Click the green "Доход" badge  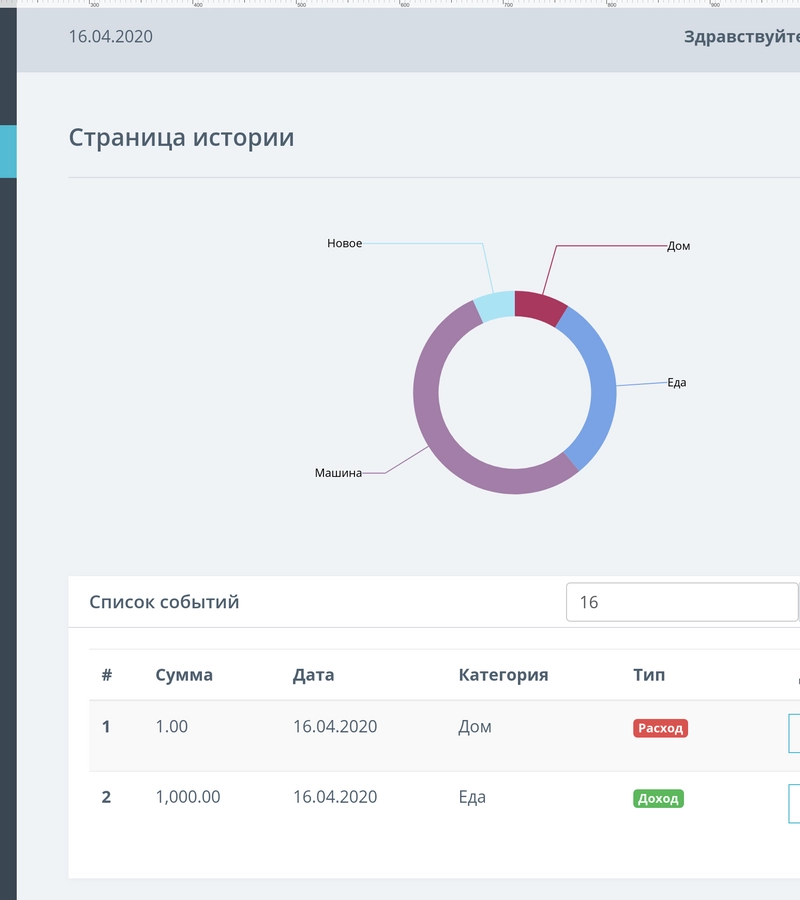pyautogui.click(x=658, y=798)
